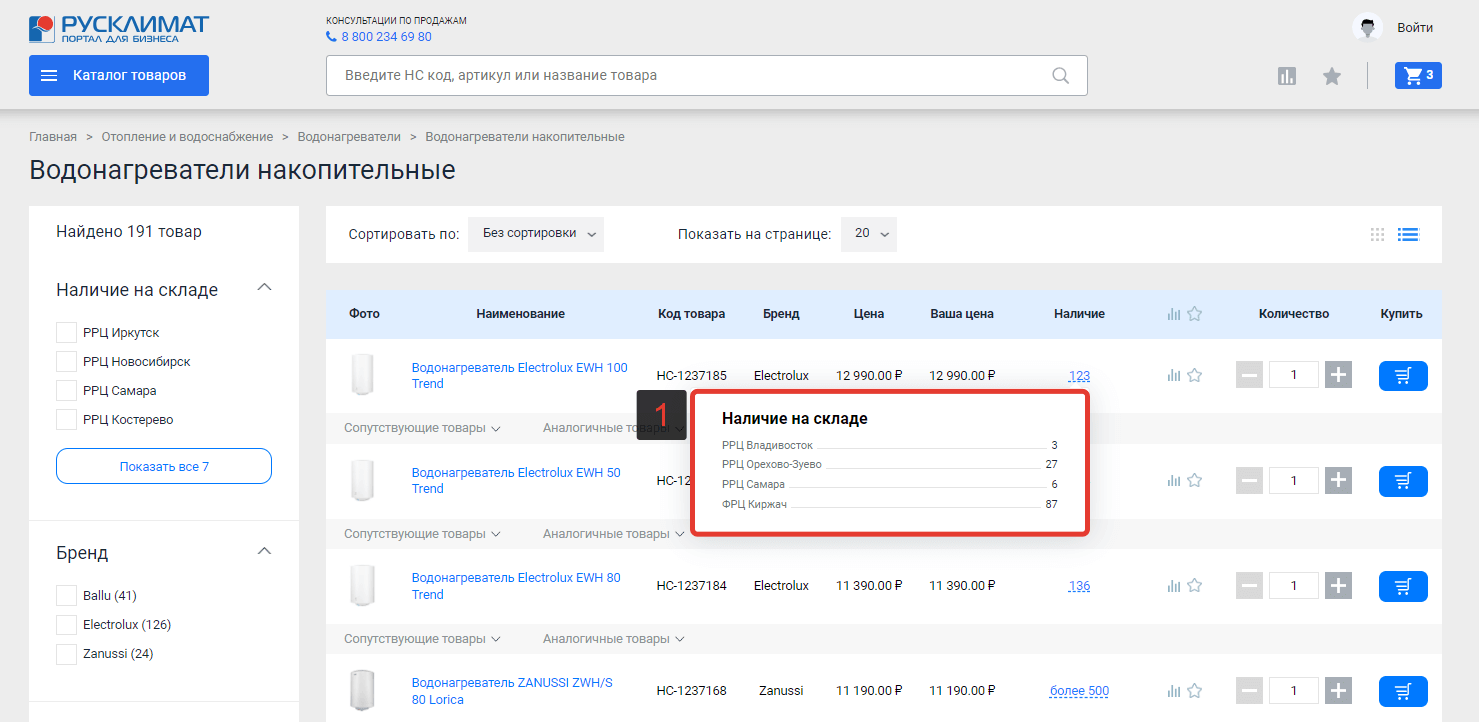Expand Сопутствующие товары for EWH 80 Trend
This screenshot has height=722, width=1479.
(422, 639)
